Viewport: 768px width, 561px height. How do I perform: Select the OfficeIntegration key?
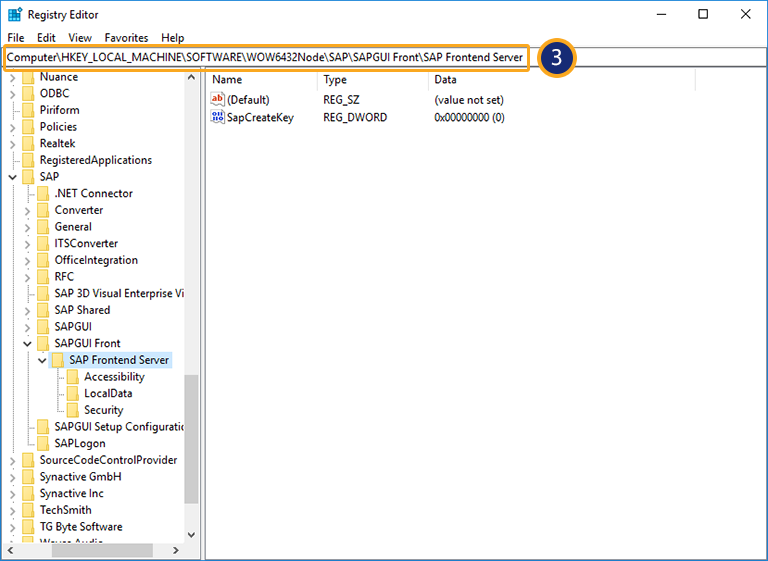96,260
